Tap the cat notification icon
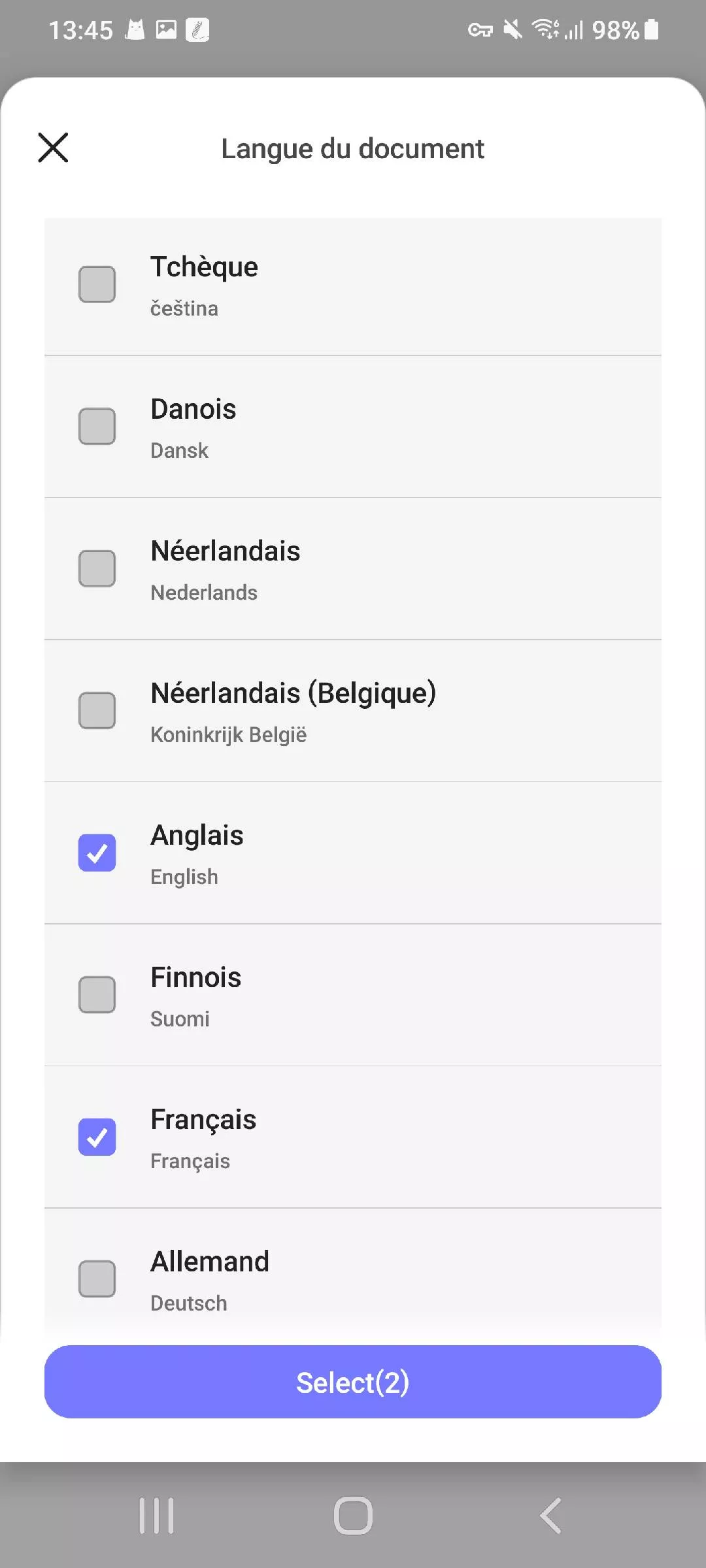This screenshot has width=706, height=1568. tap(135, 29)
